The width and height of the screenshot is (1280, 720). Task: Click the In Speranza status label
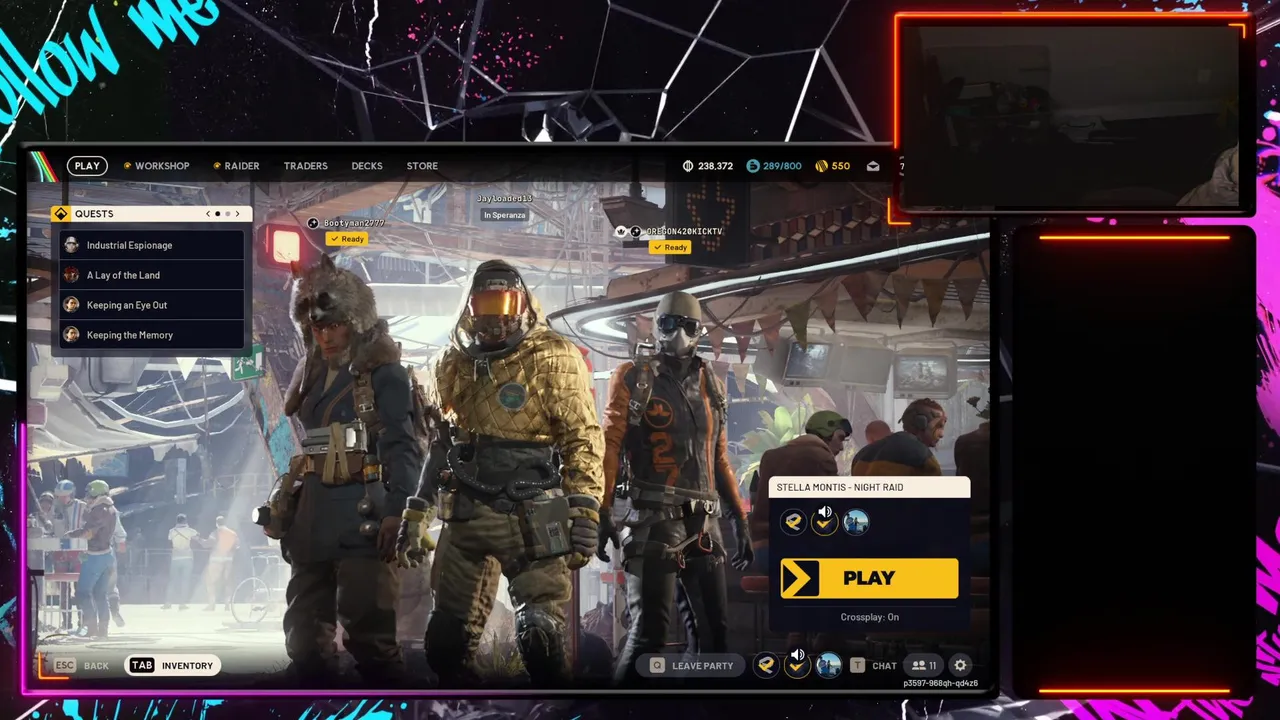coord(504,215)
